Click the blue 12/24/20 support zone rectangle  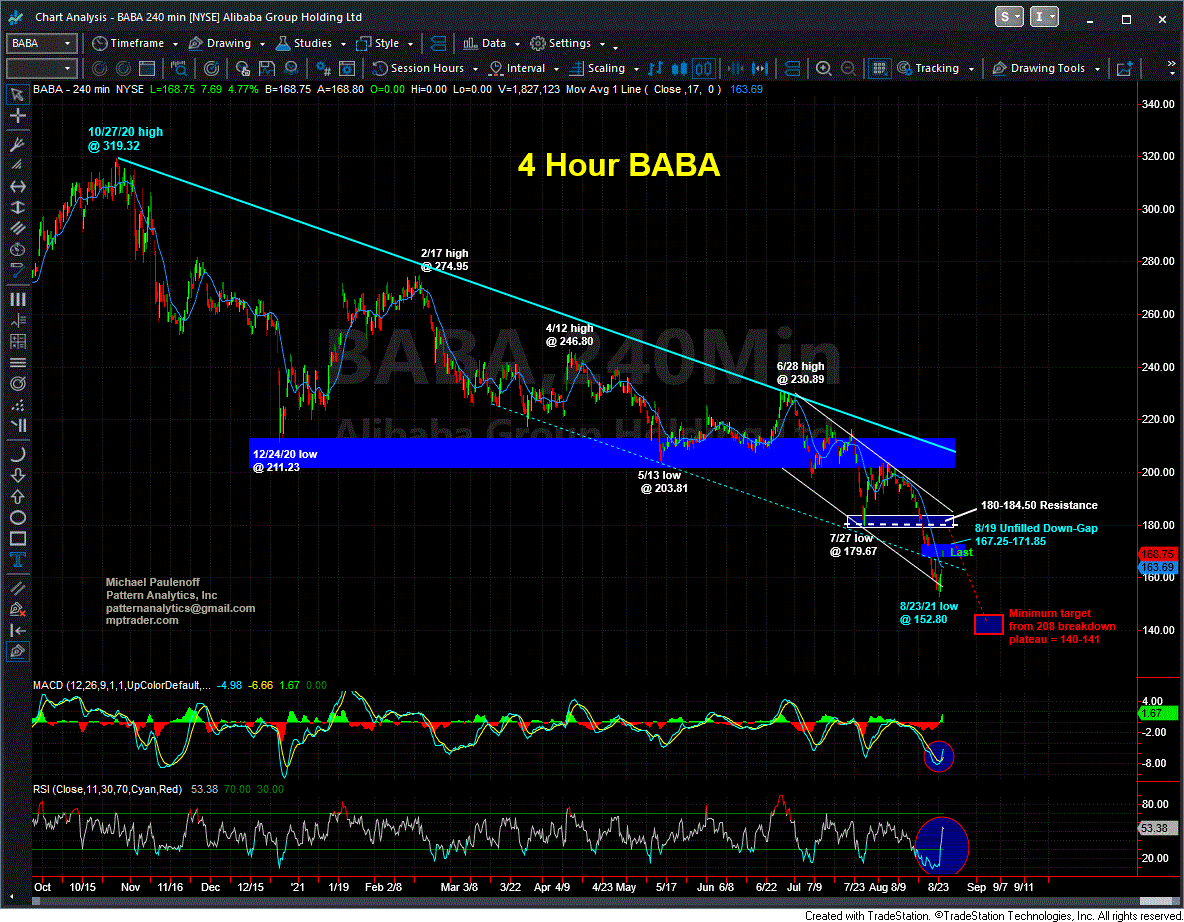pos(601,453)
